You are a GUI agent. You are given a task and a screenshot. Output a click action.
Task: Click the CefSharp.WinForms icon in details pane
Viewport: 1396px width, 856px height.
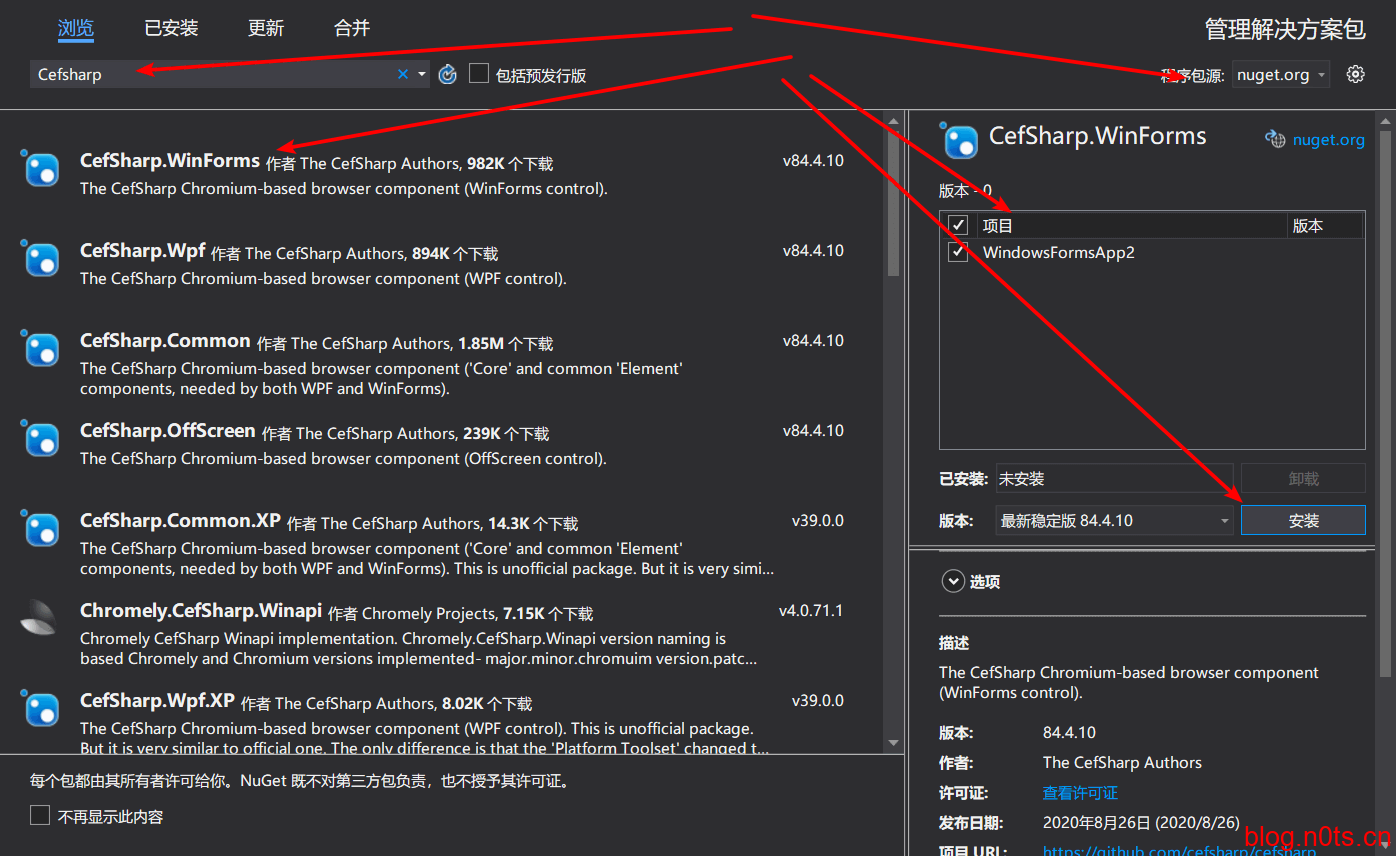(961, 141)
